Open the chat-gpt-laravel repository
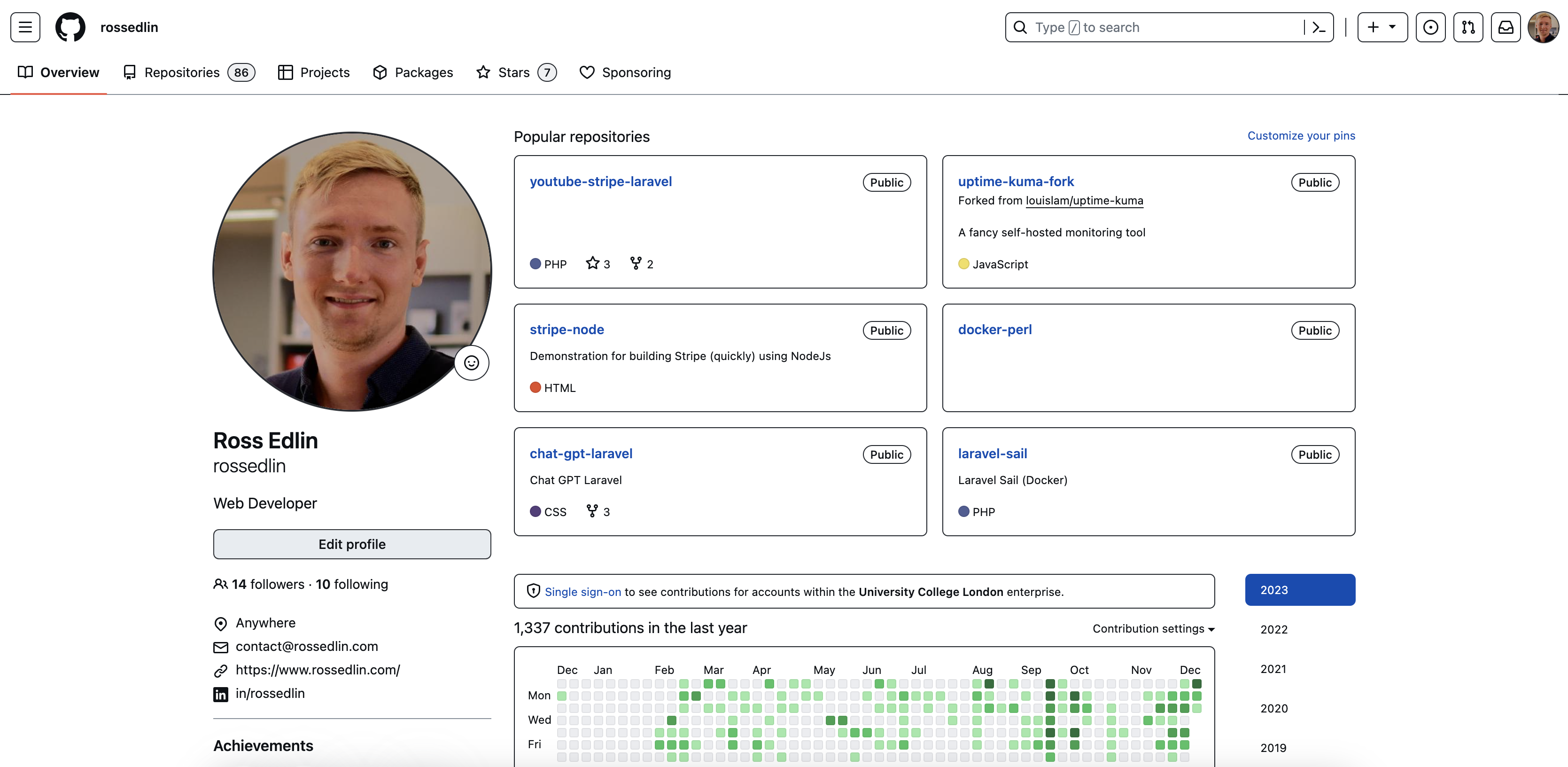The height and width of the screenshot is (767, 1568). point(581,453)
